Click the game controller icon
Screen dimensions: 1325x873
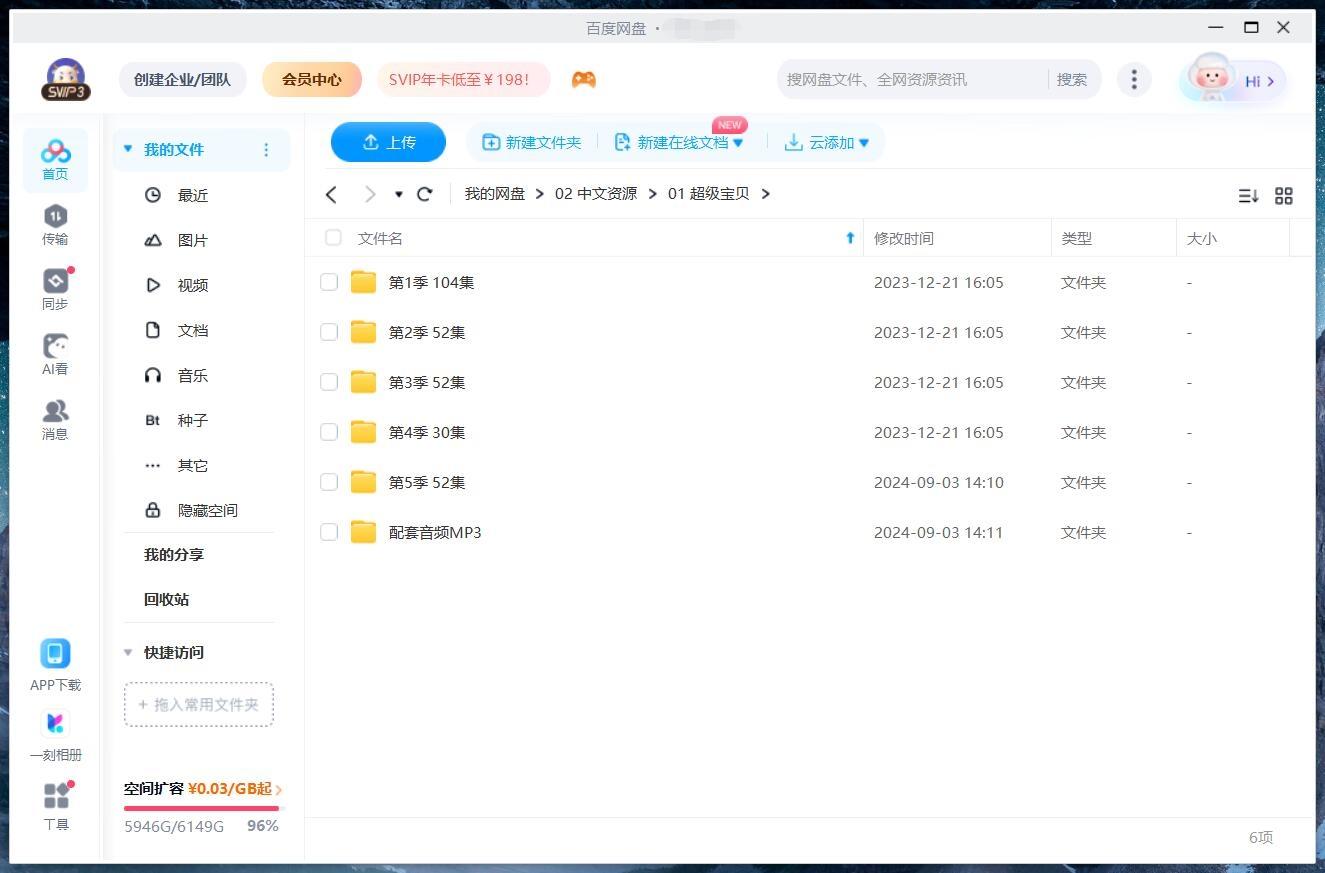[x=584, y=80]
